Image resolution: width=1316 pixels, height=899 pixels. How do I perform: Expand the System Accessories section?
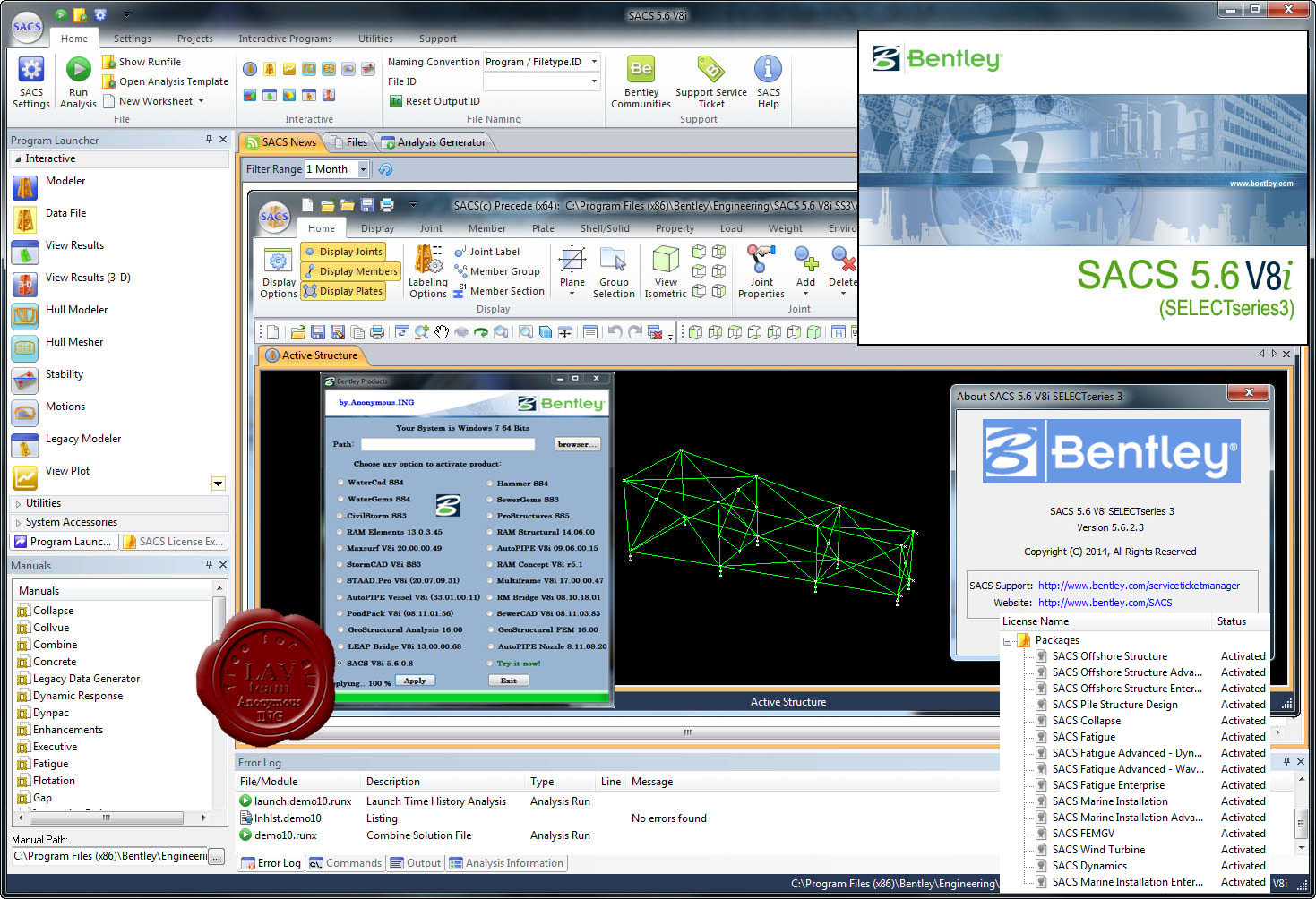coord(72,522)
